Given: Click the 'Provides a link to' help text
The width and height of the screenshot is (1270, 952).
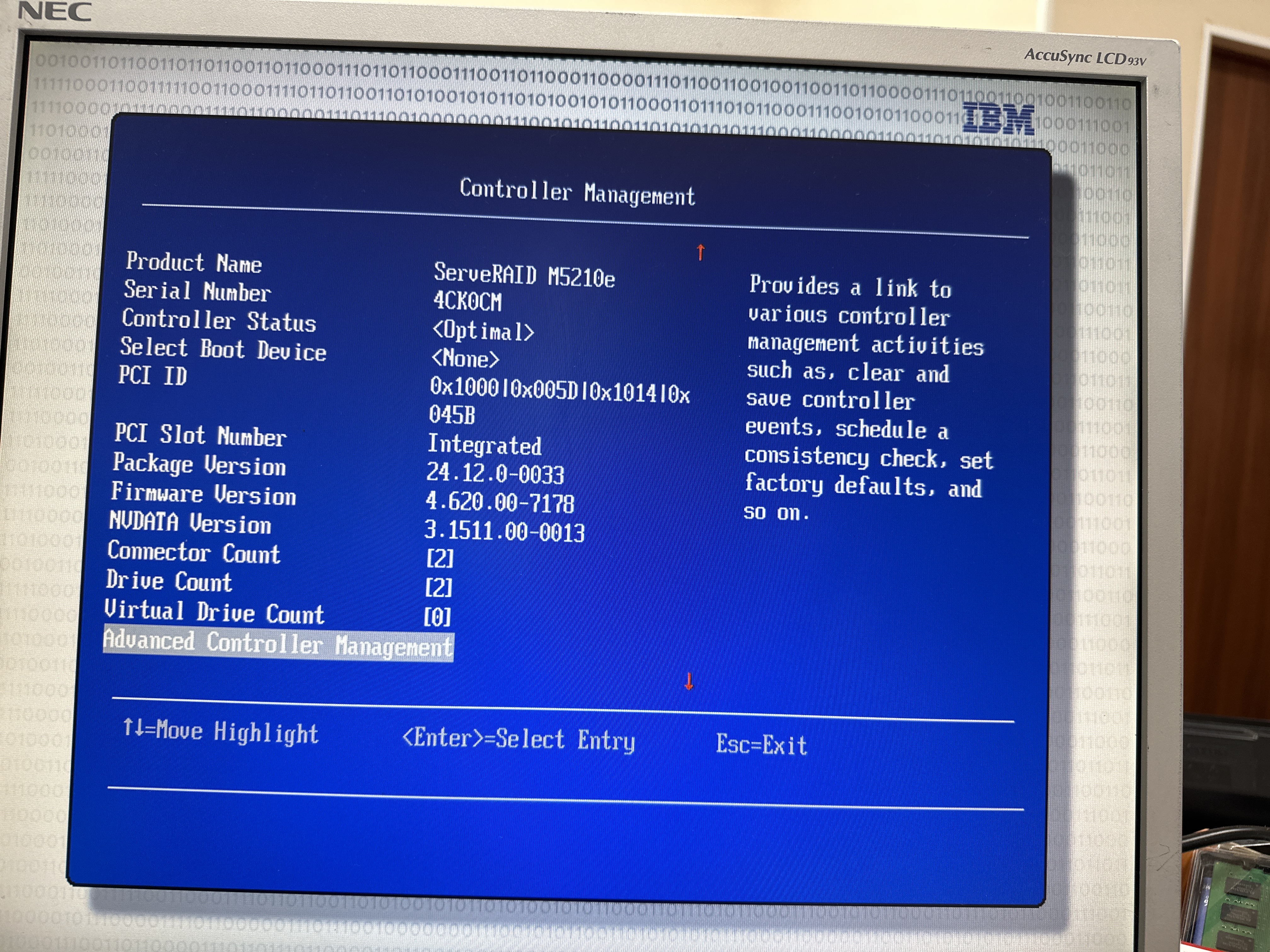Looking at the screenshot, I should (850, 287).
